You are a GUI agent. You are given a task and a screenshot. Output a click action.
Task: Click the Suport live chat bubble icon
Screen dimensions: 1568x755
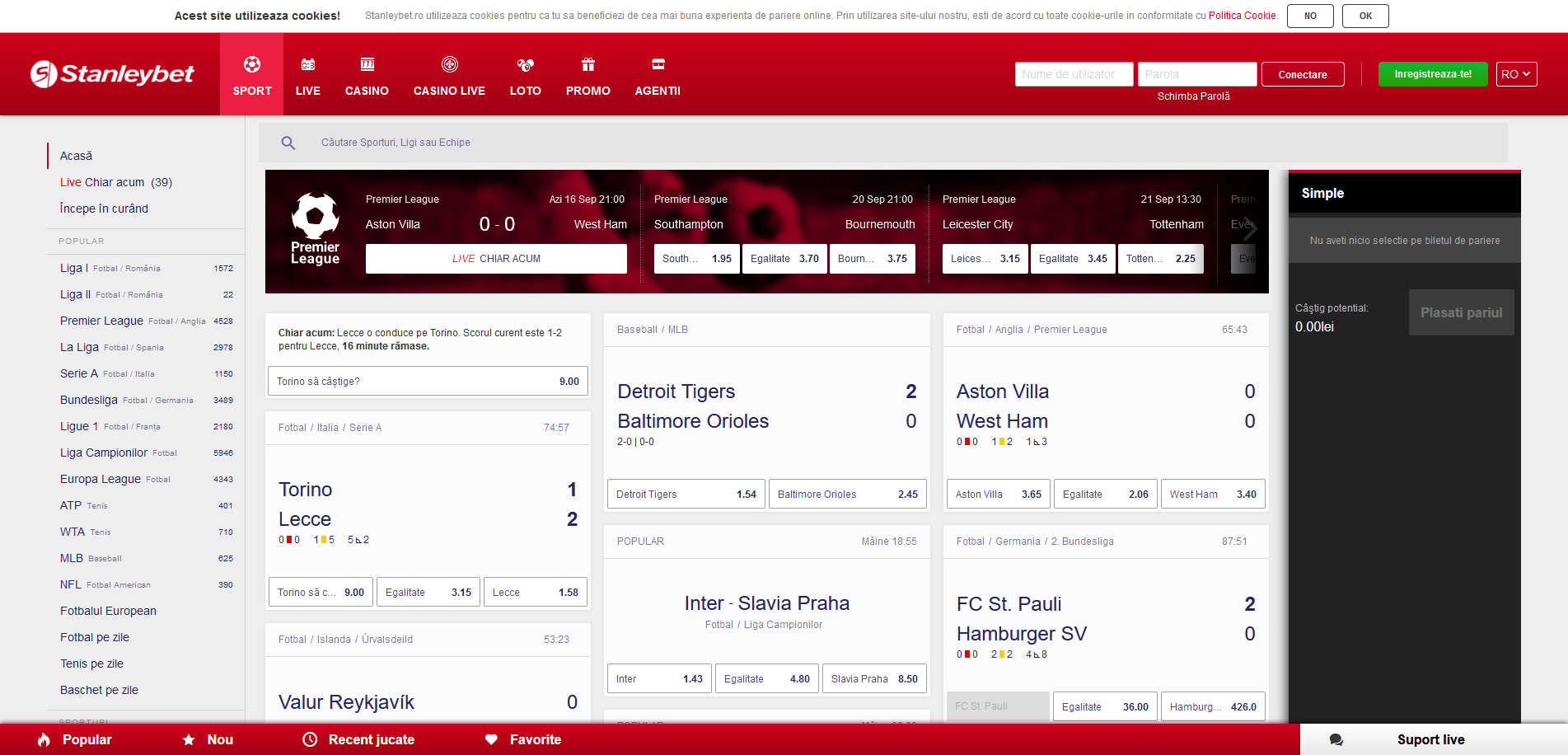[x=1336, y=740]
